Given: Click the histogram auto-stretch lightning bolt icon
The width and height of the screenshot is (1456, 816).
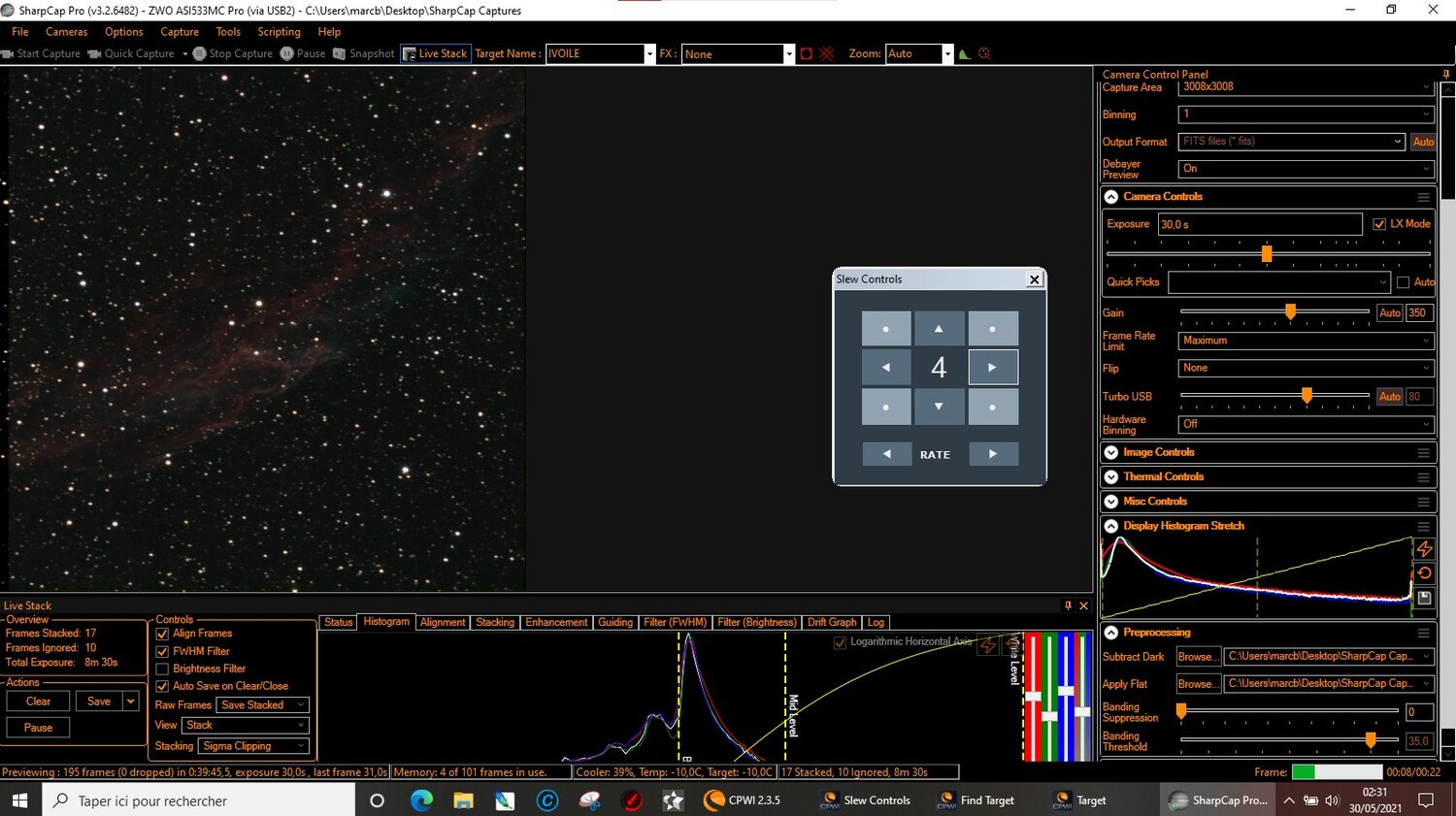Looking at the screenshot, I should click(x=1424, y=549).
